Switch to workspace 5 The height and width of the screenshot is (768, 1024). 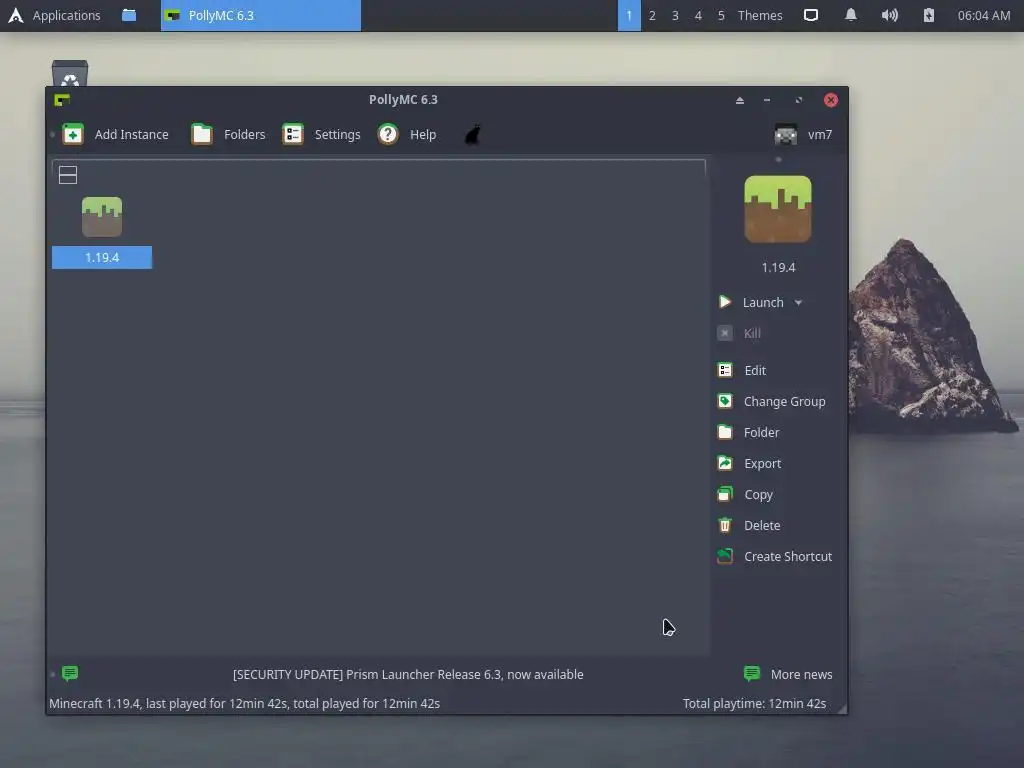pos(720,15)
